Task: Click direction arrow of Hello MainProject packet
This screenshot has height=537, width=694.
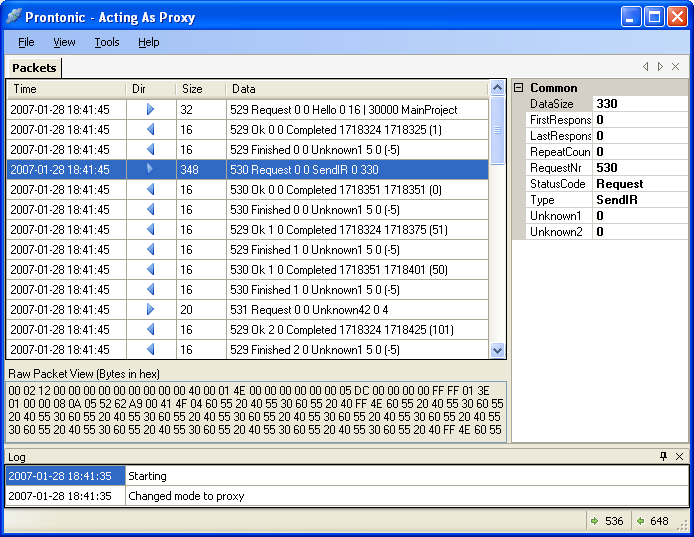Action: tap(151, 109)
